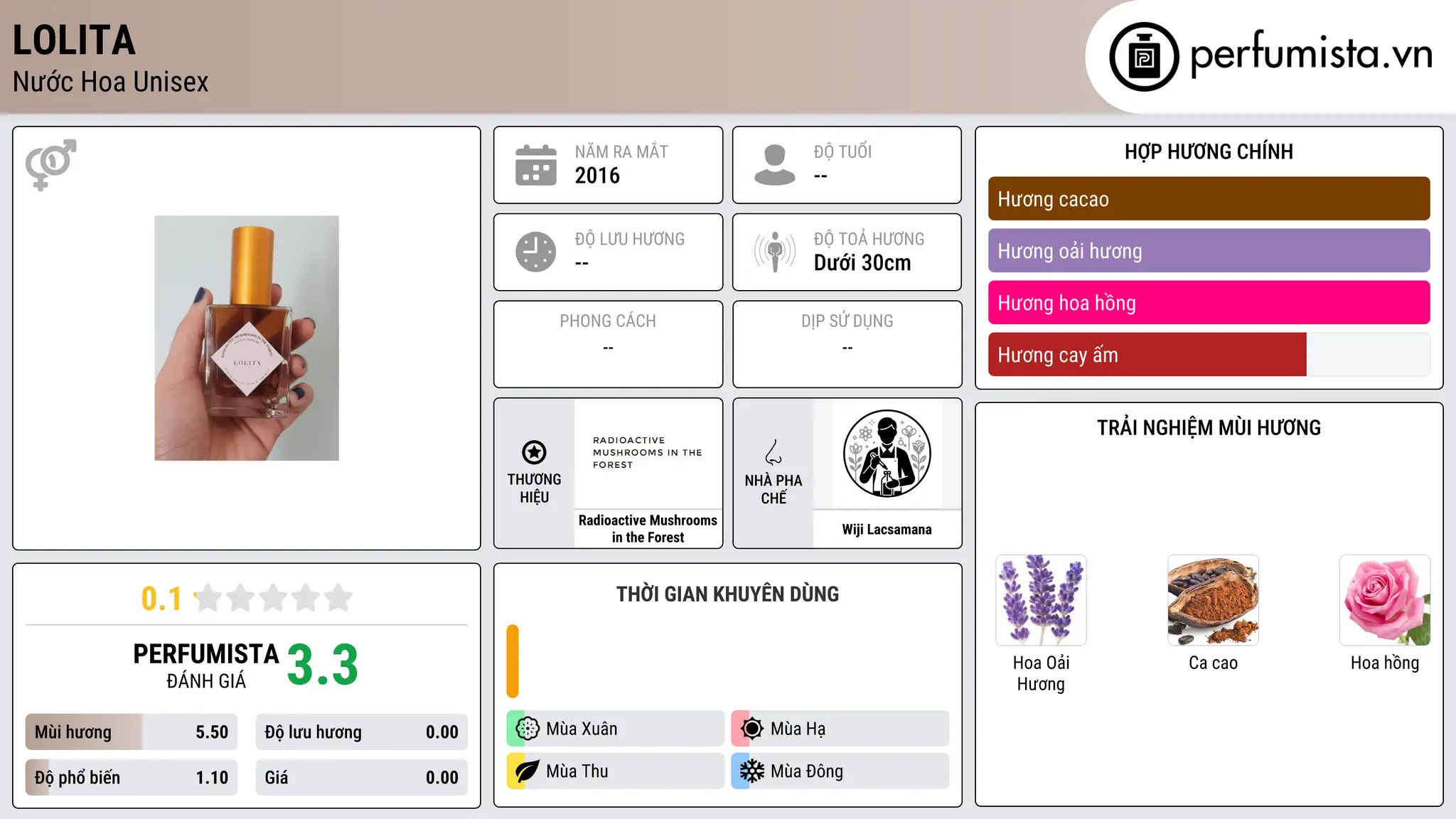
Task: Click the Dịp sử dụng card label
Action: [847, 321]
